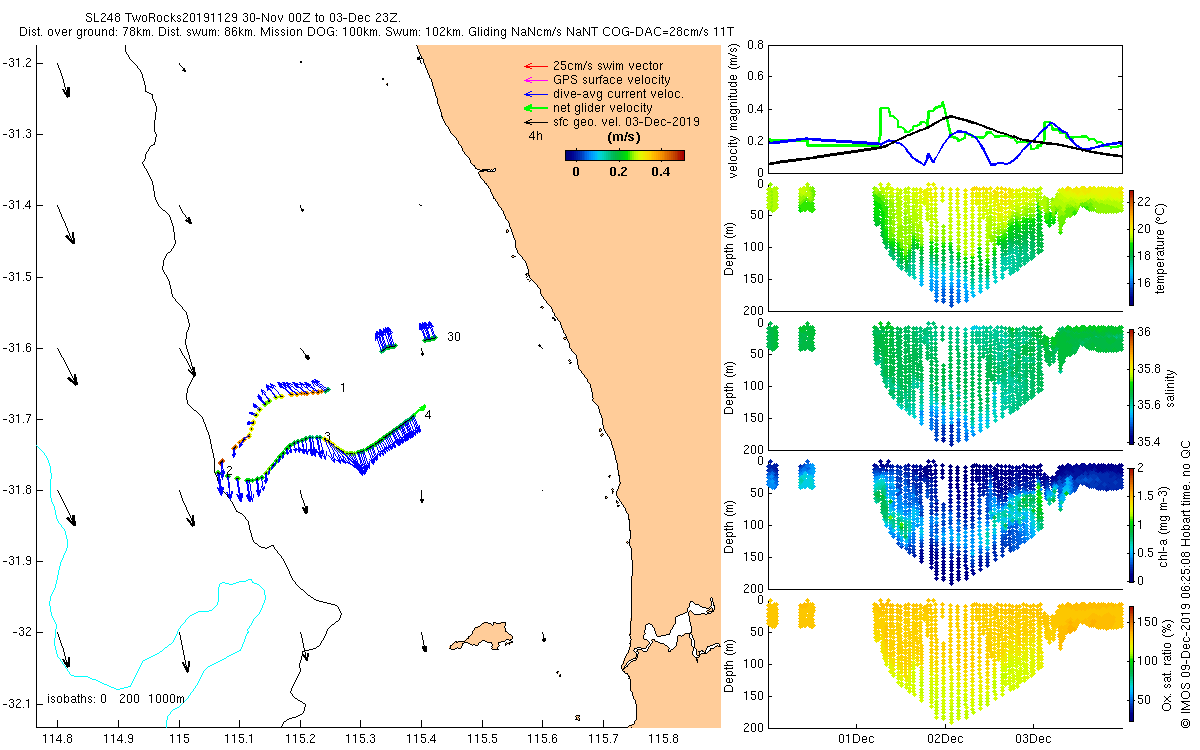Screen dimensions: 1200x750
Task: Click longitude tick "115.8" on map axis
Action: point(664,739)
